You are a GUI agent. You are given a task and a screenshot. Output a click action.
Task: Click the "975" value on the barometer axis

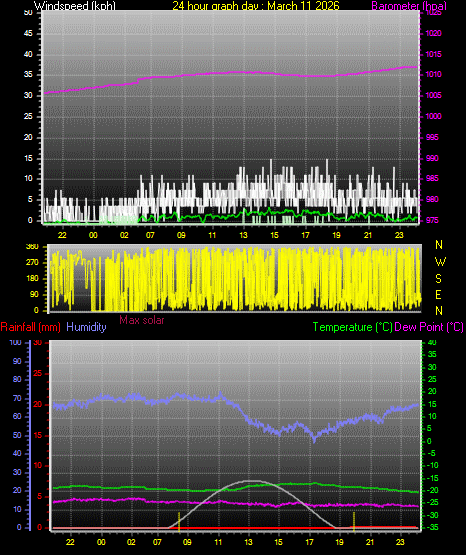432,221
